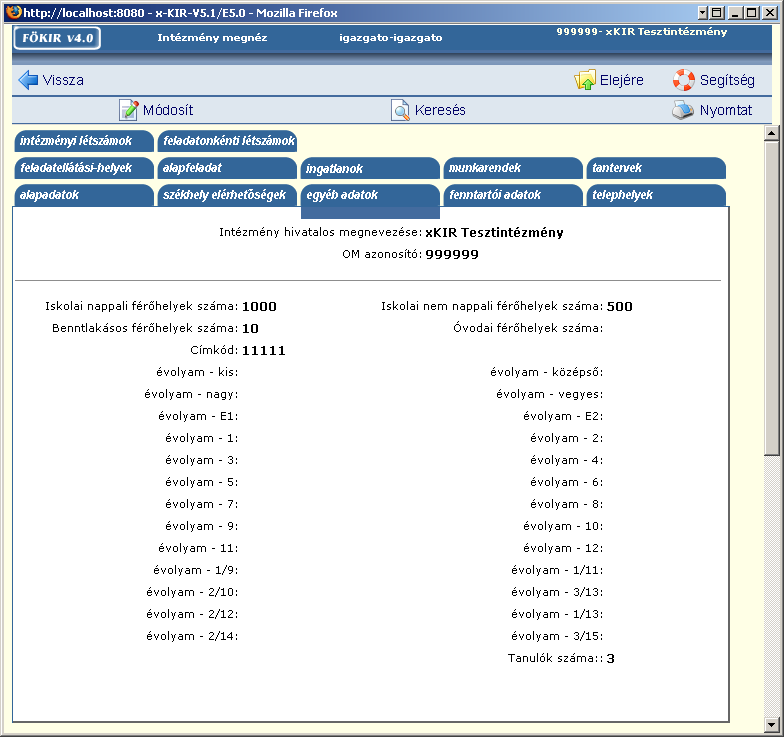Click the Keresés magnifier icon

pos(400,110)
